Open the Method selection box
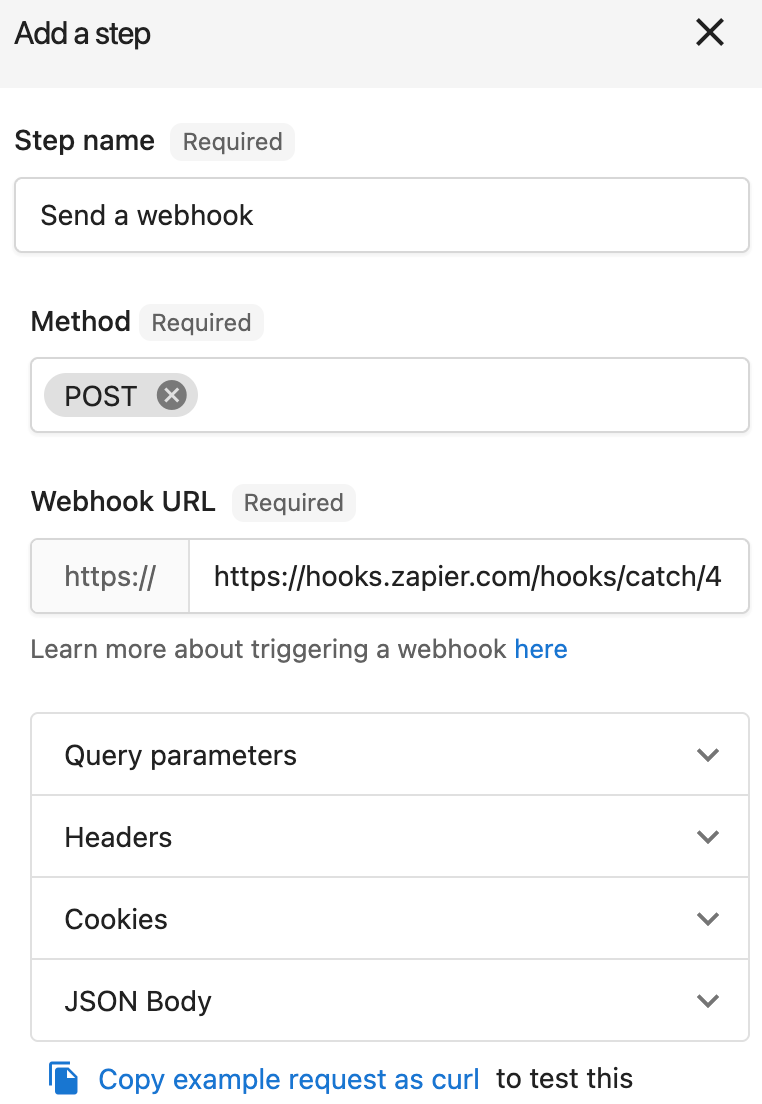Viewport: 762px width, 1104px height. [389, 395]
